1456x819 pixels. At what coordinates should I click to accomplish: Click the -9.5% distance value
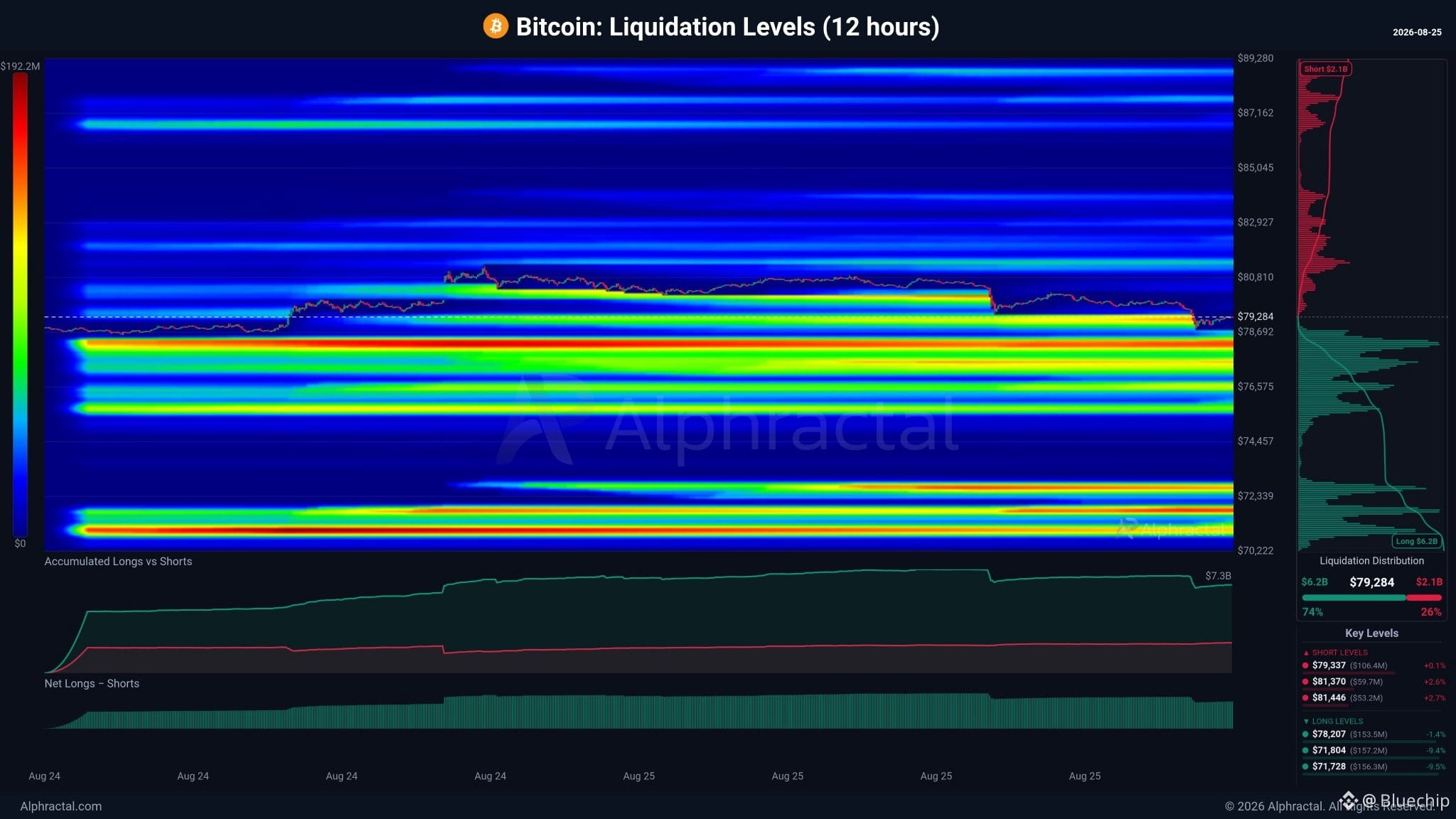coord(1435,767)
